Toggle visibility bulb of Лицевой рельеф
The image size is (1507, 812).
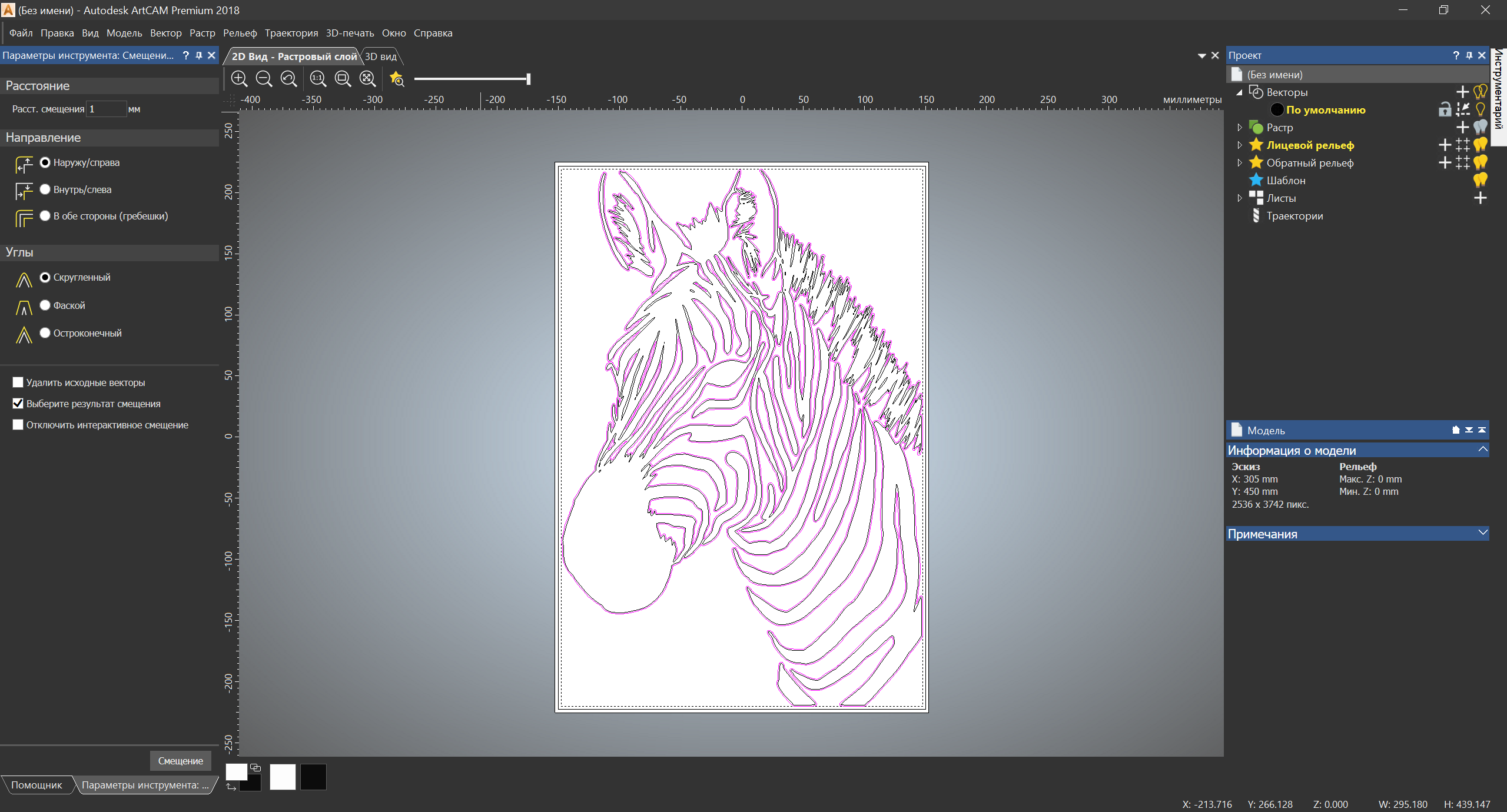[1481, 145]
